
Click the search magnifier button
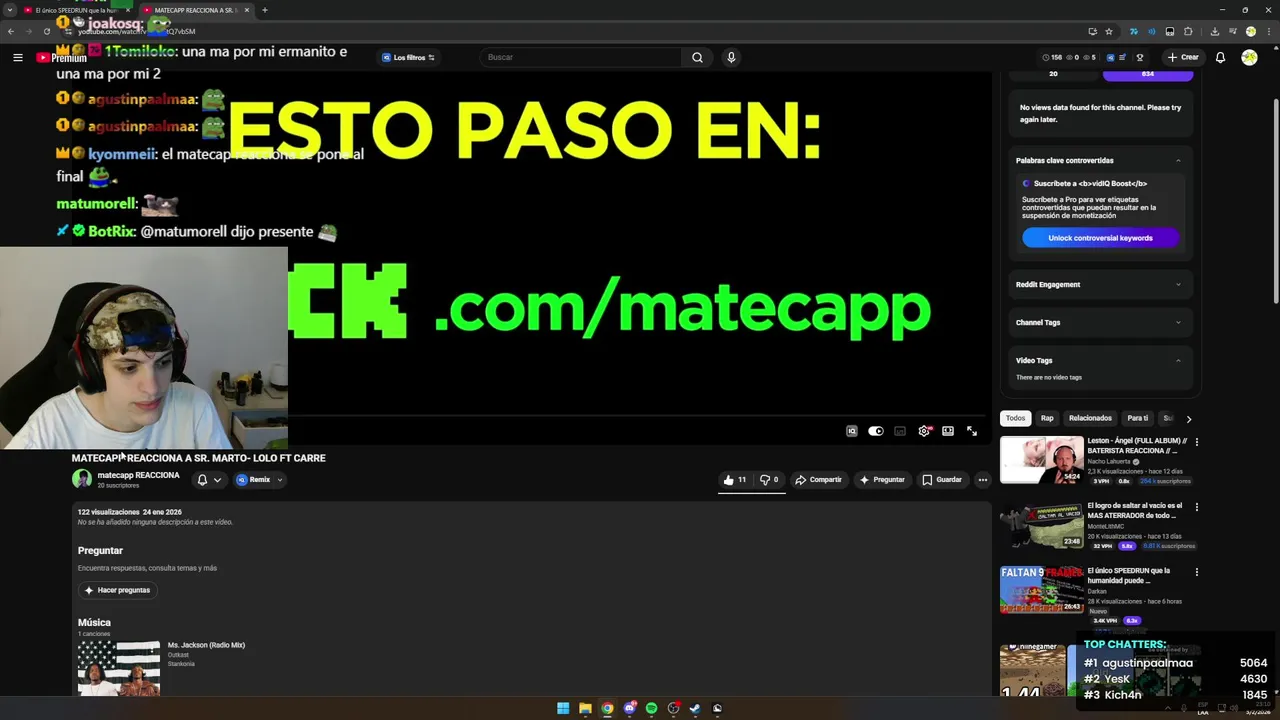[697, 57]
